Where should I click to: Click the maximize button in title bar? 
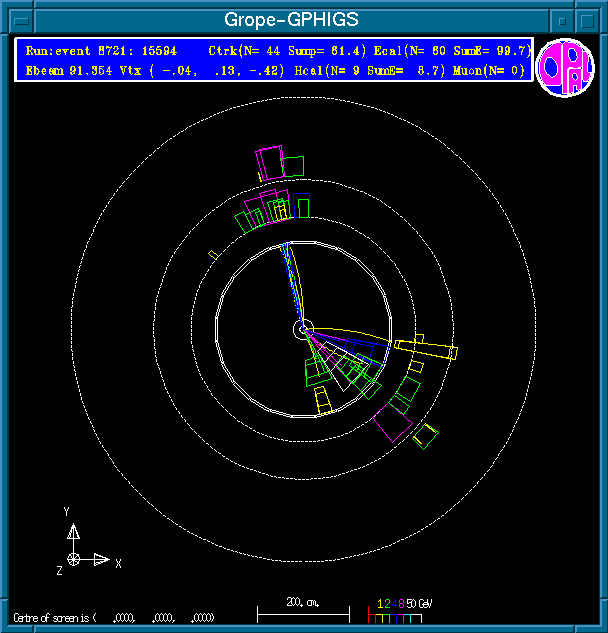click(589, 20)
